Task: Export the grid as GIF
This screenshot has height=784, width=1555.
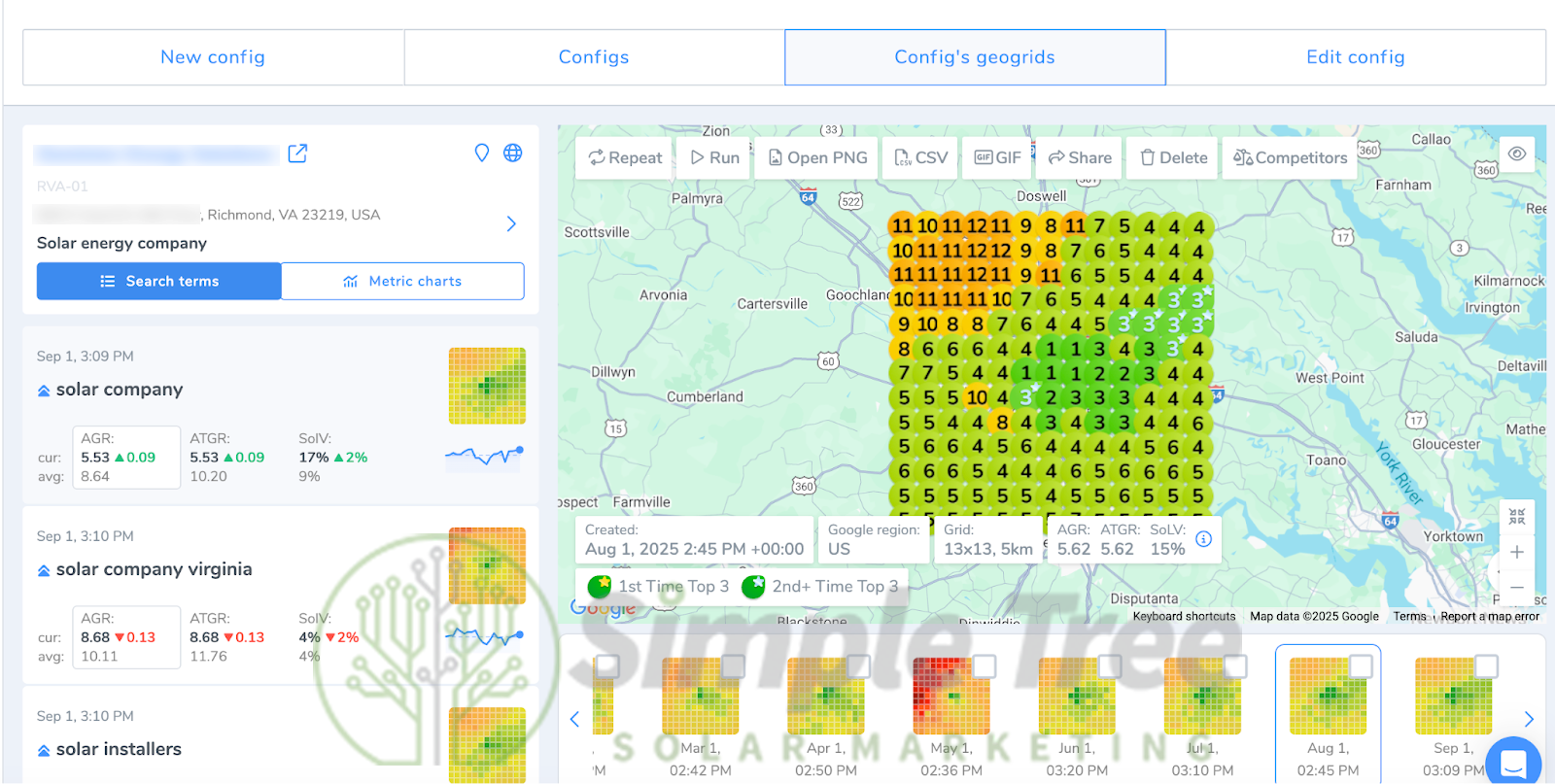Action: tap(997, 157)
